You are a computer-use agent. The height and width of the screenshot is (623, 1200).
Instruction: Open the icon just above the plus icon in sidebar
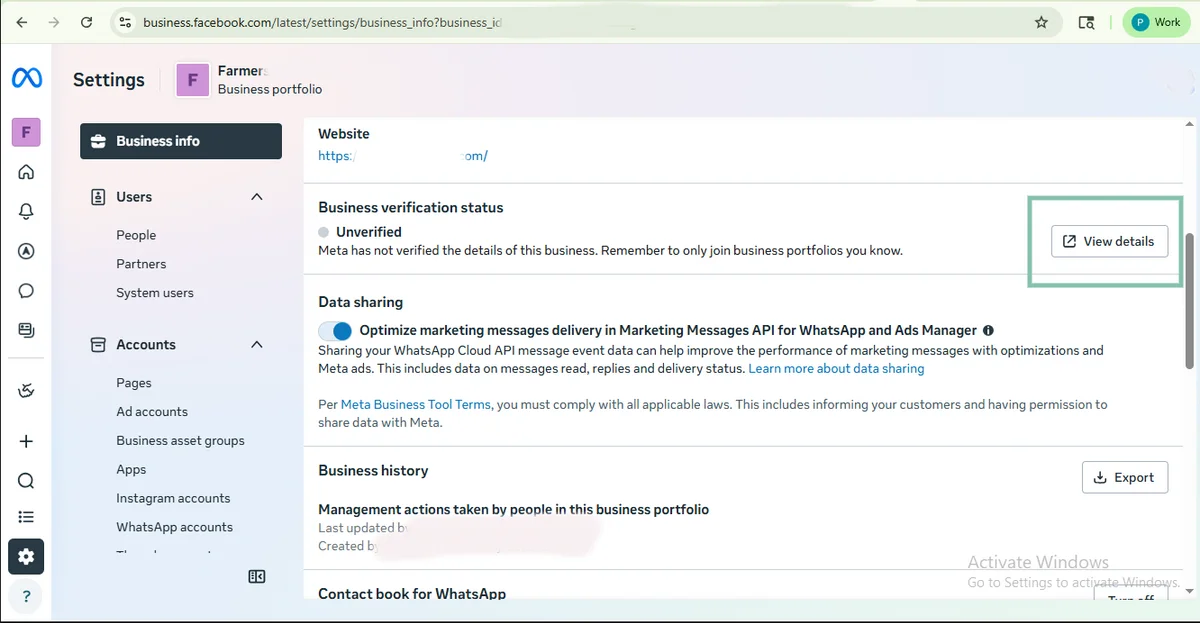pyautogui.click(x=26, y=390)
